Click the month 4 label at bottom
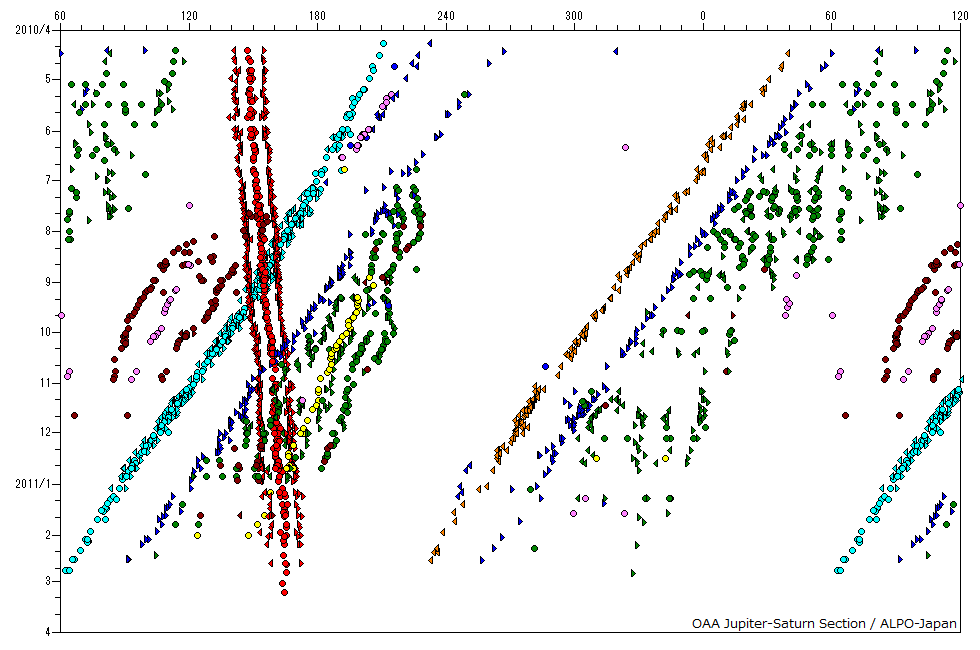The width and height of the screenshot is (980, 650). [48, 632]
